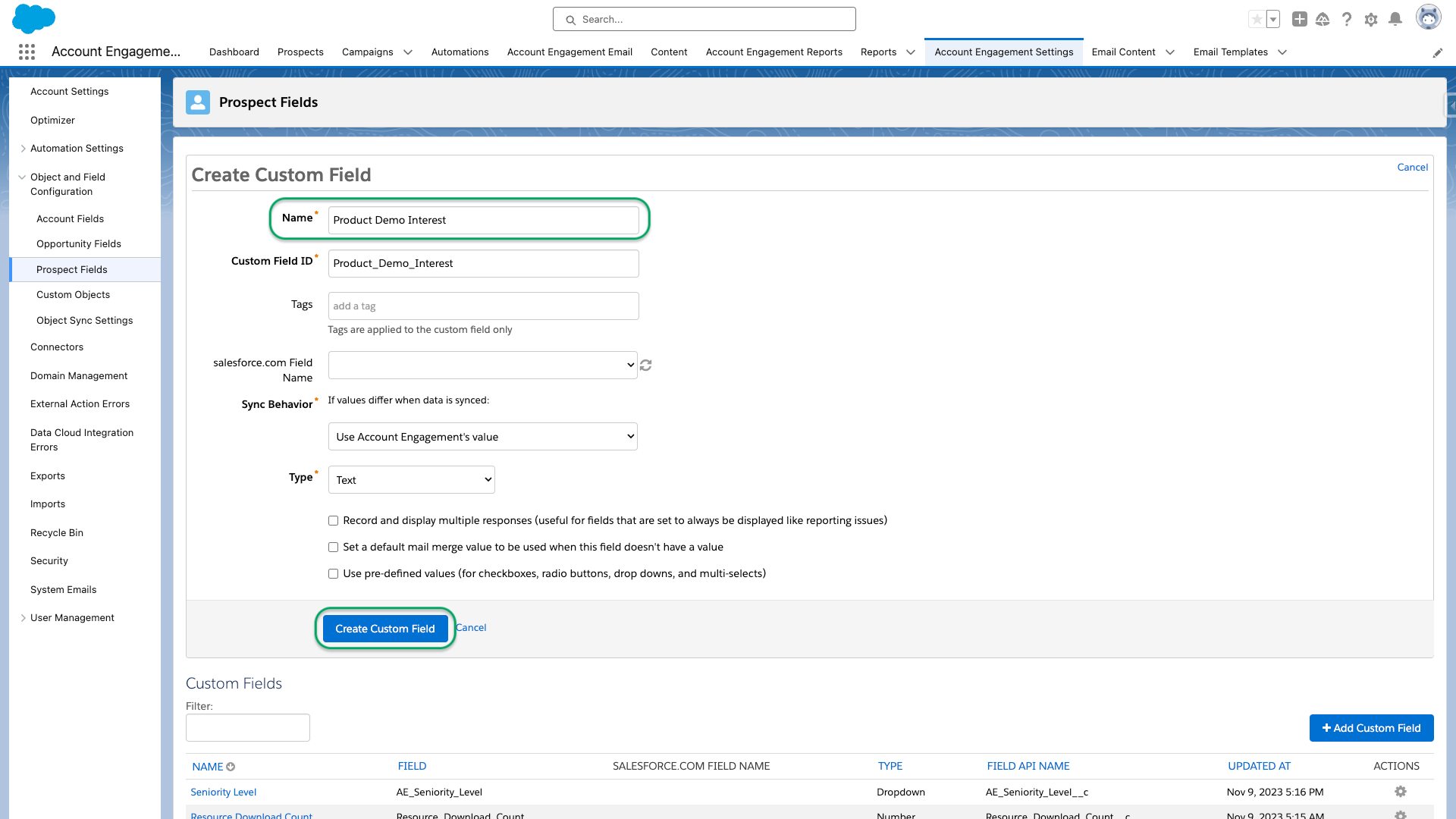Open the Sync Behavior dropdown
Screen dimensions: 1456x819
[483, 437]
